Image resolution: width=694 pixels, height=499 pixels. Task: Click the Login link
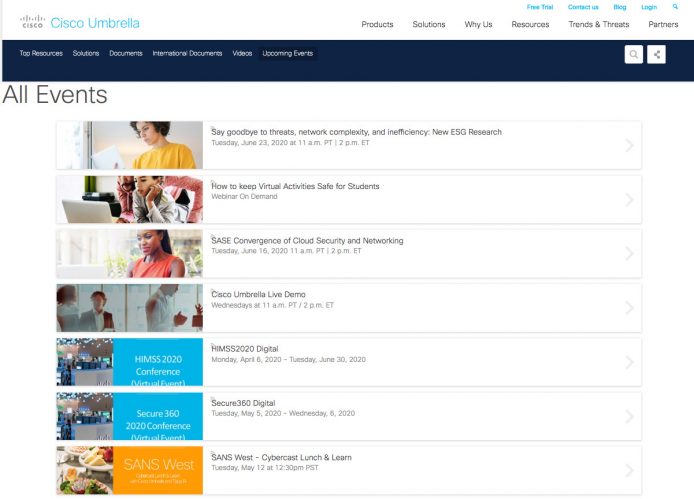click(x=649, y=7)
